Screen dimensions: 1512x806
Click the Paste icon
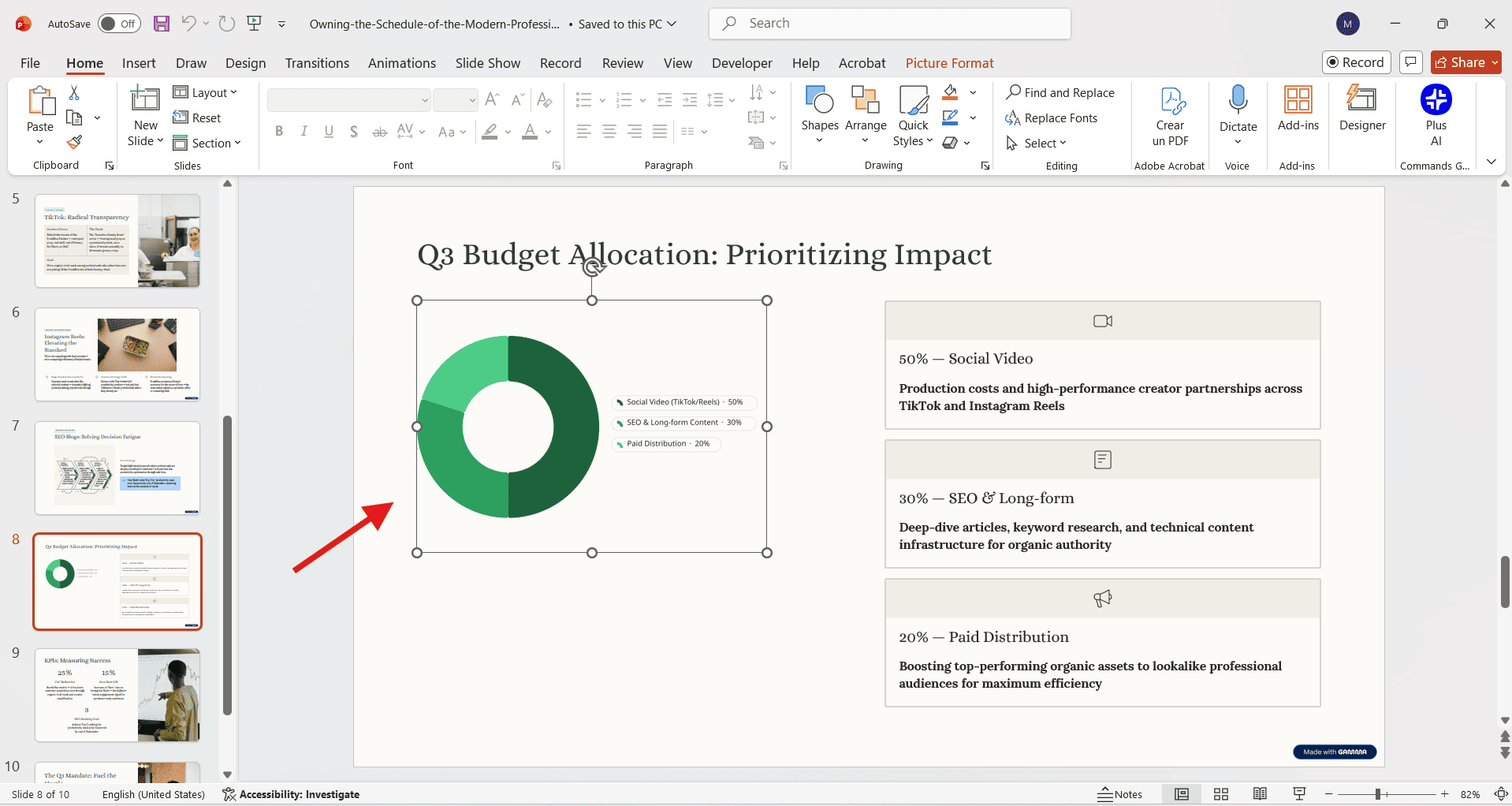[x=40, y=103]
